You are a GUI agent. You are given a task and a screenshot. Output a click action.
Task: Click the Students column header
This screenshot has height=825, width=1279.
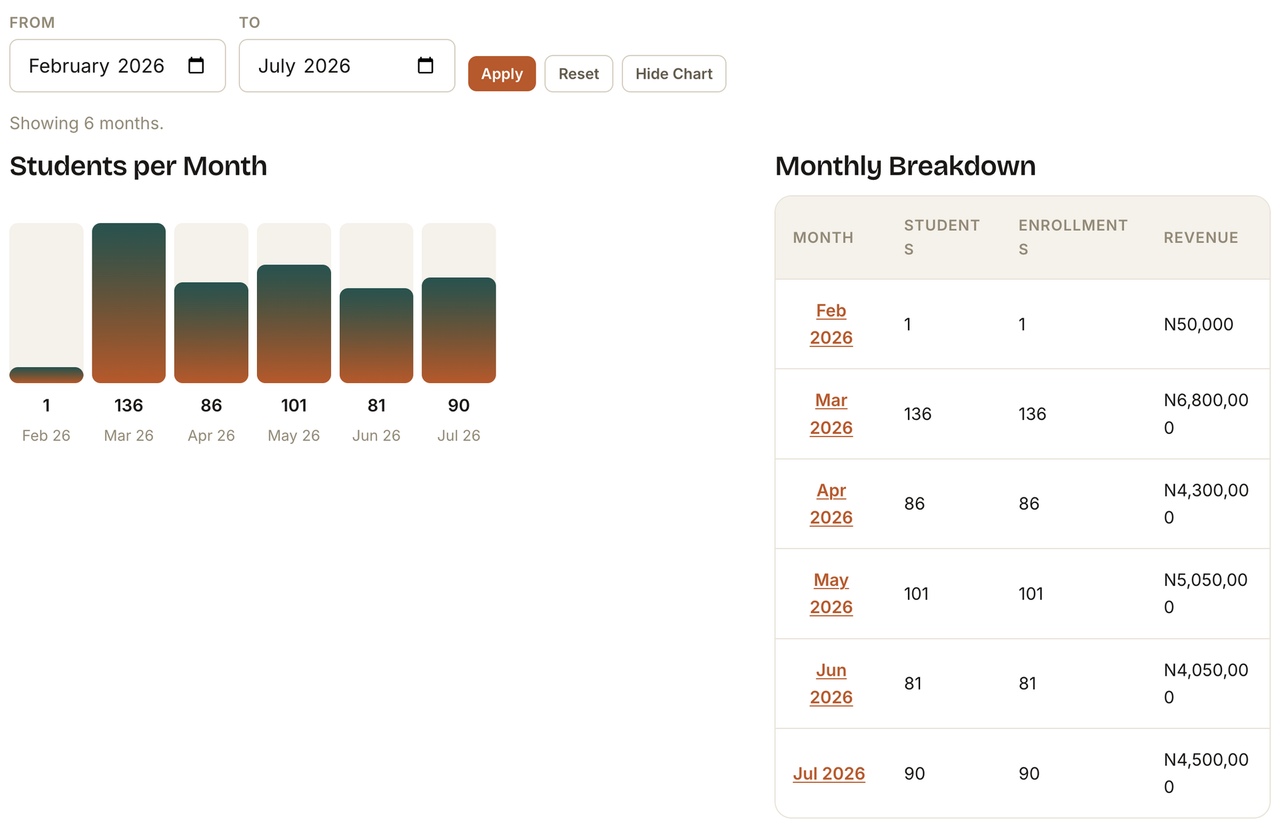942,238
